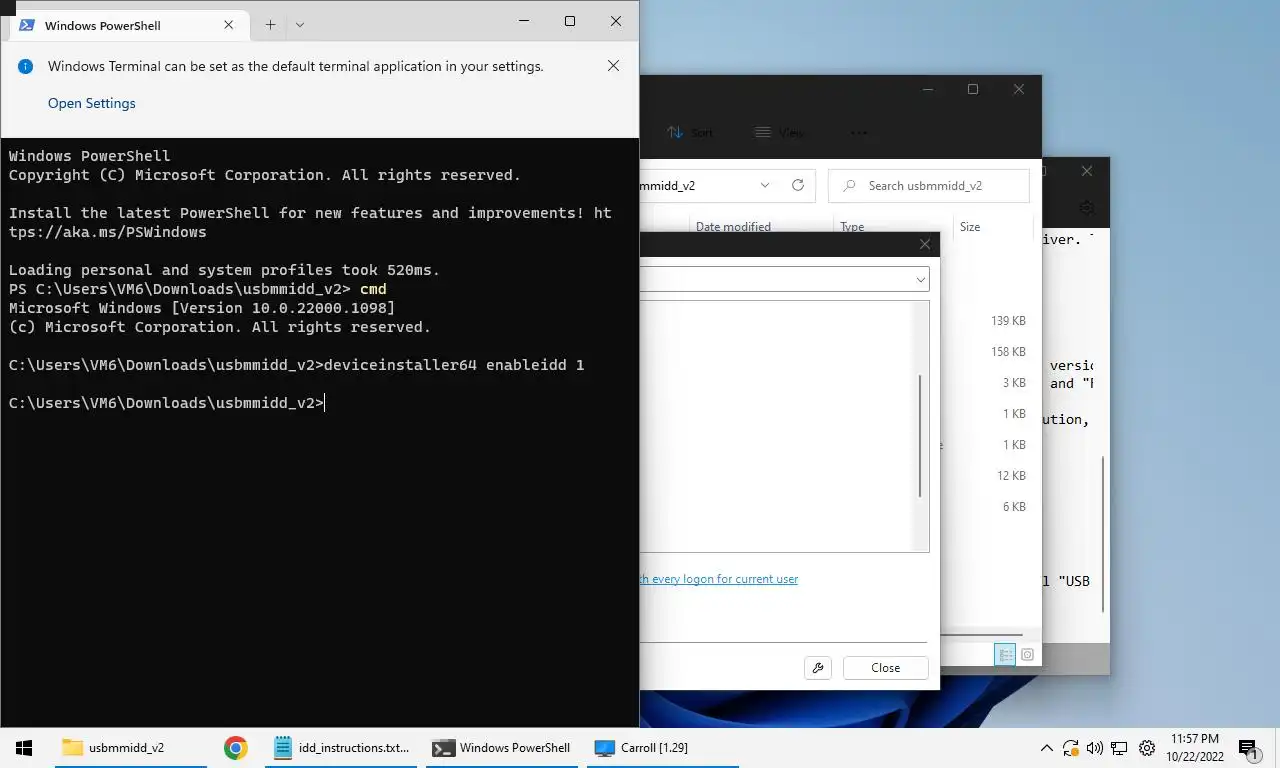Open the notification center icon
The width and height of the screenshot is (1280, 768).
[1248, 748]
